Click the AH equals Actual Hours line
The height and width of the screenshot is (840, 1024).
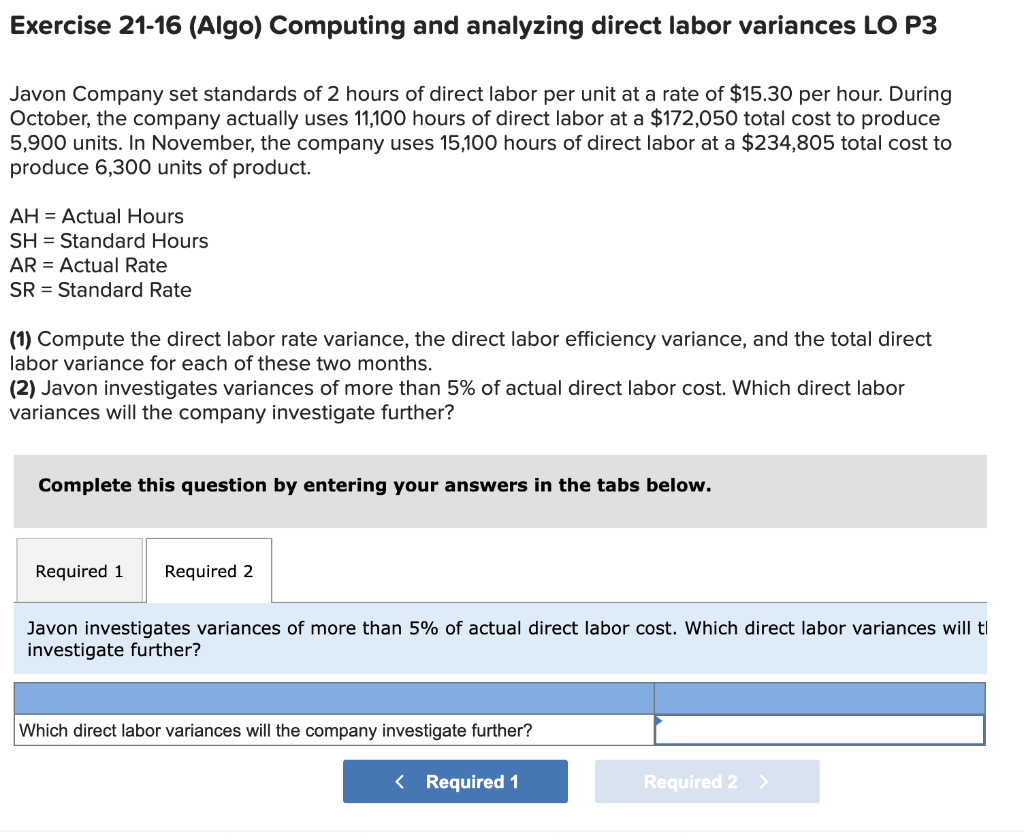[x=96, y=216]
